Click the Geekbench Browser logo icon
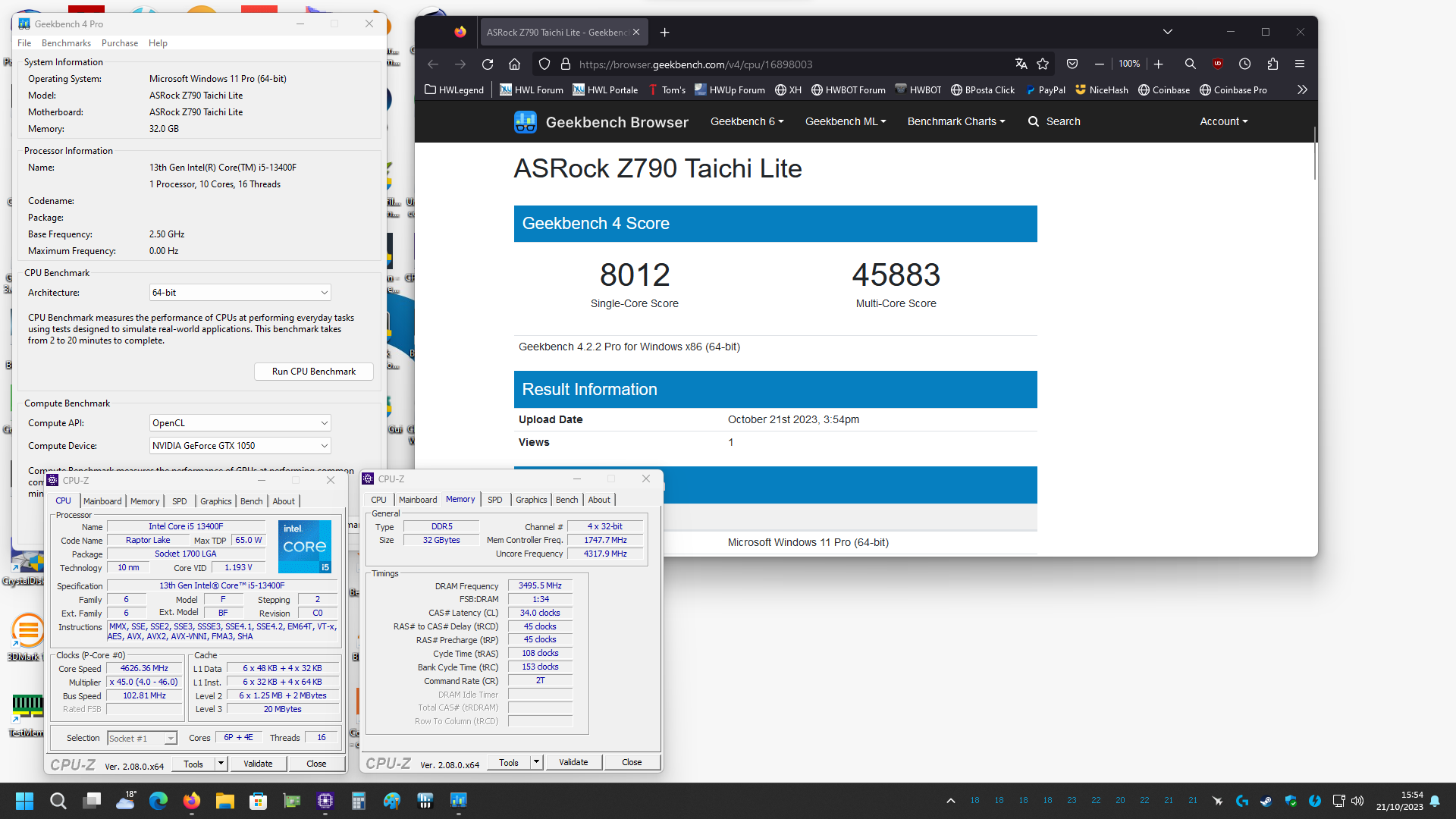This screenshot has width=1456, height=819. coord(525,121)
